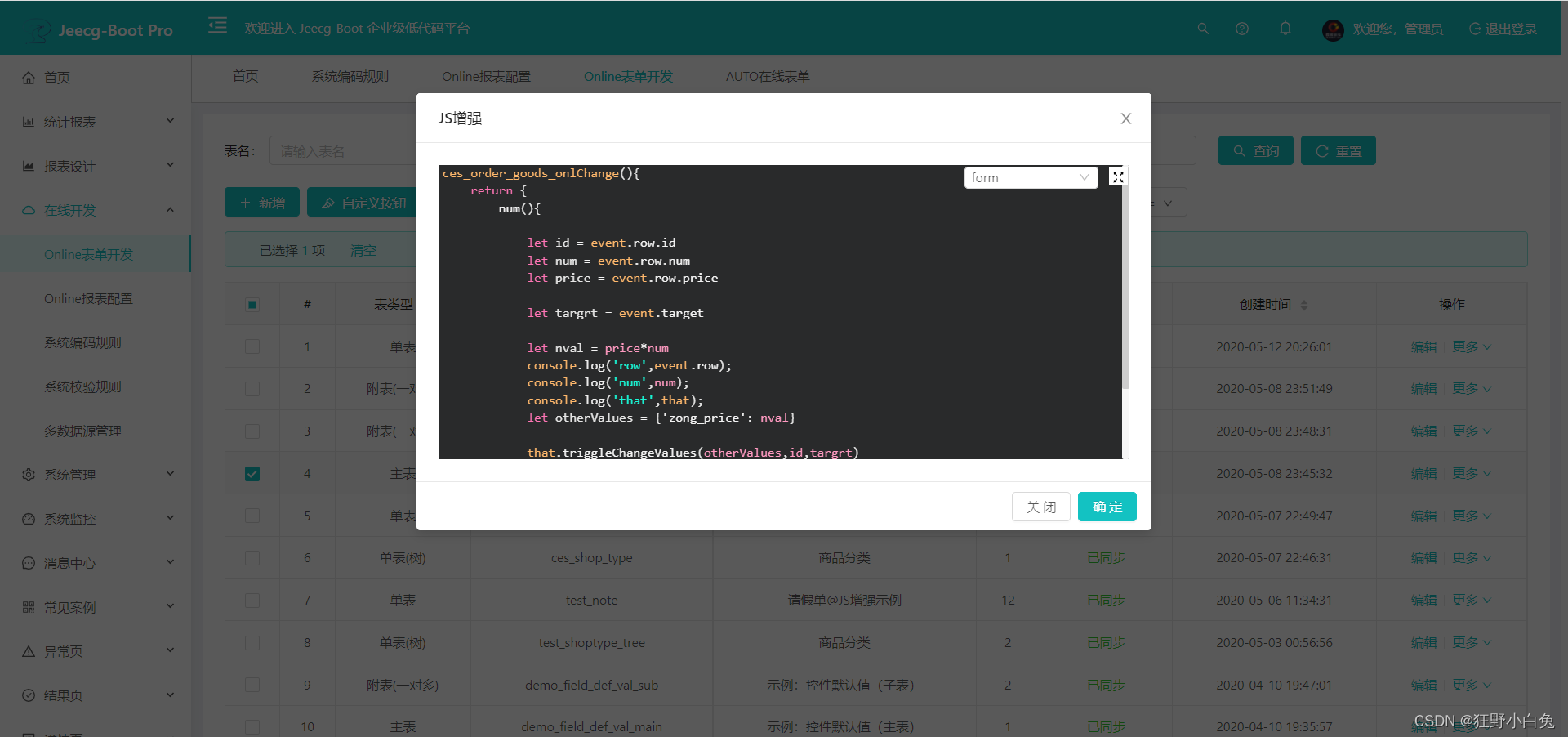Switch to the 系统编码规则 tab
1568x737 pixels.
350,76
